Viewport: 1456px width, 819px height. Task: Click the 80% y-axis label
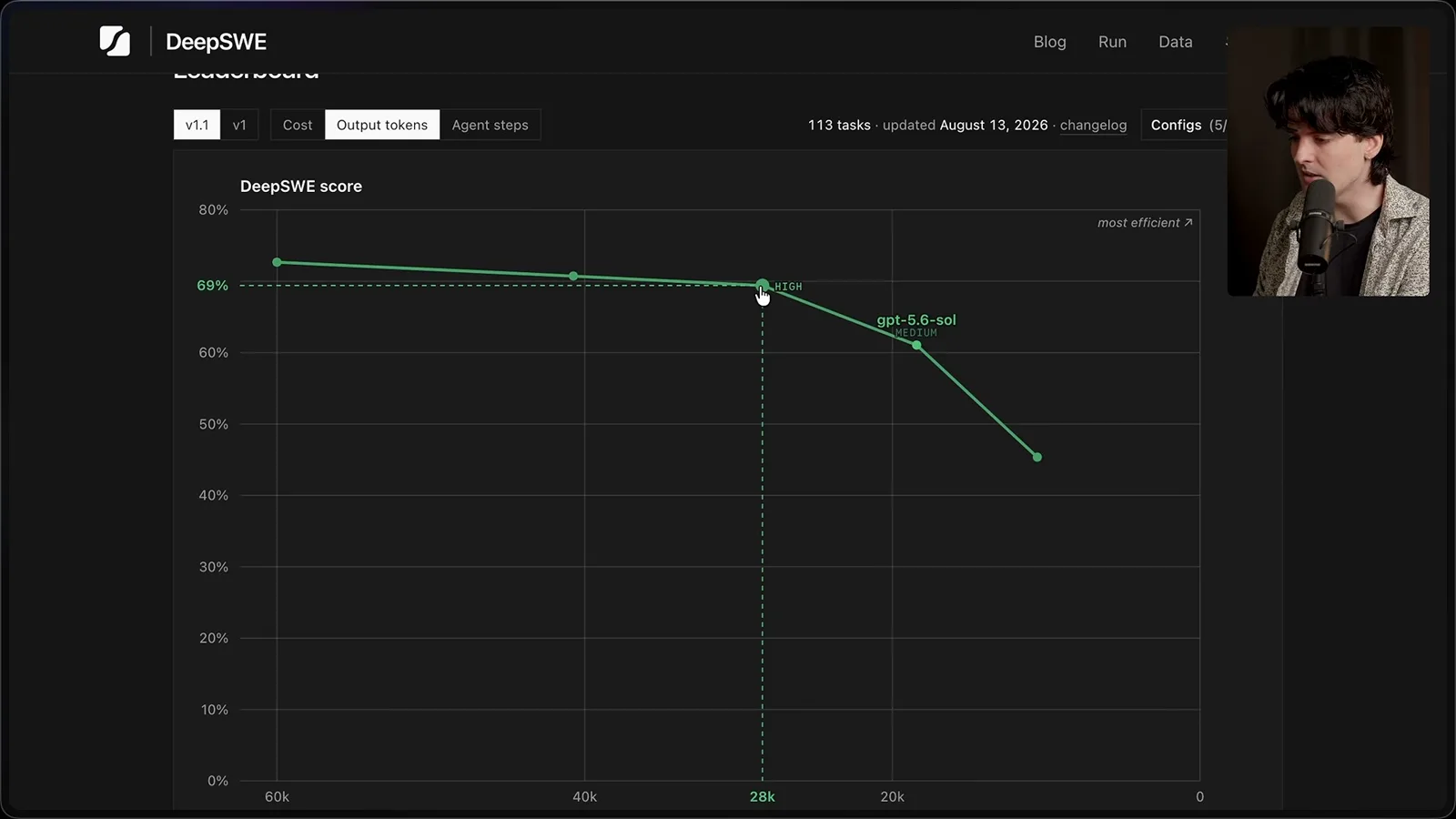click(214, 210)
